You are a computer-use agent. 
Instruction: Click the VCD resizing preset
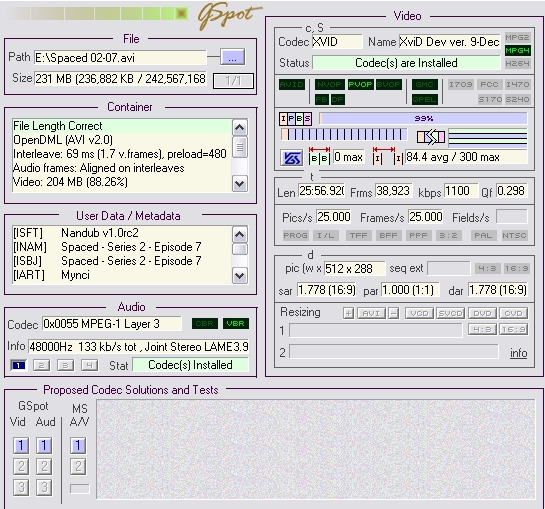click(x=419, y=313)
